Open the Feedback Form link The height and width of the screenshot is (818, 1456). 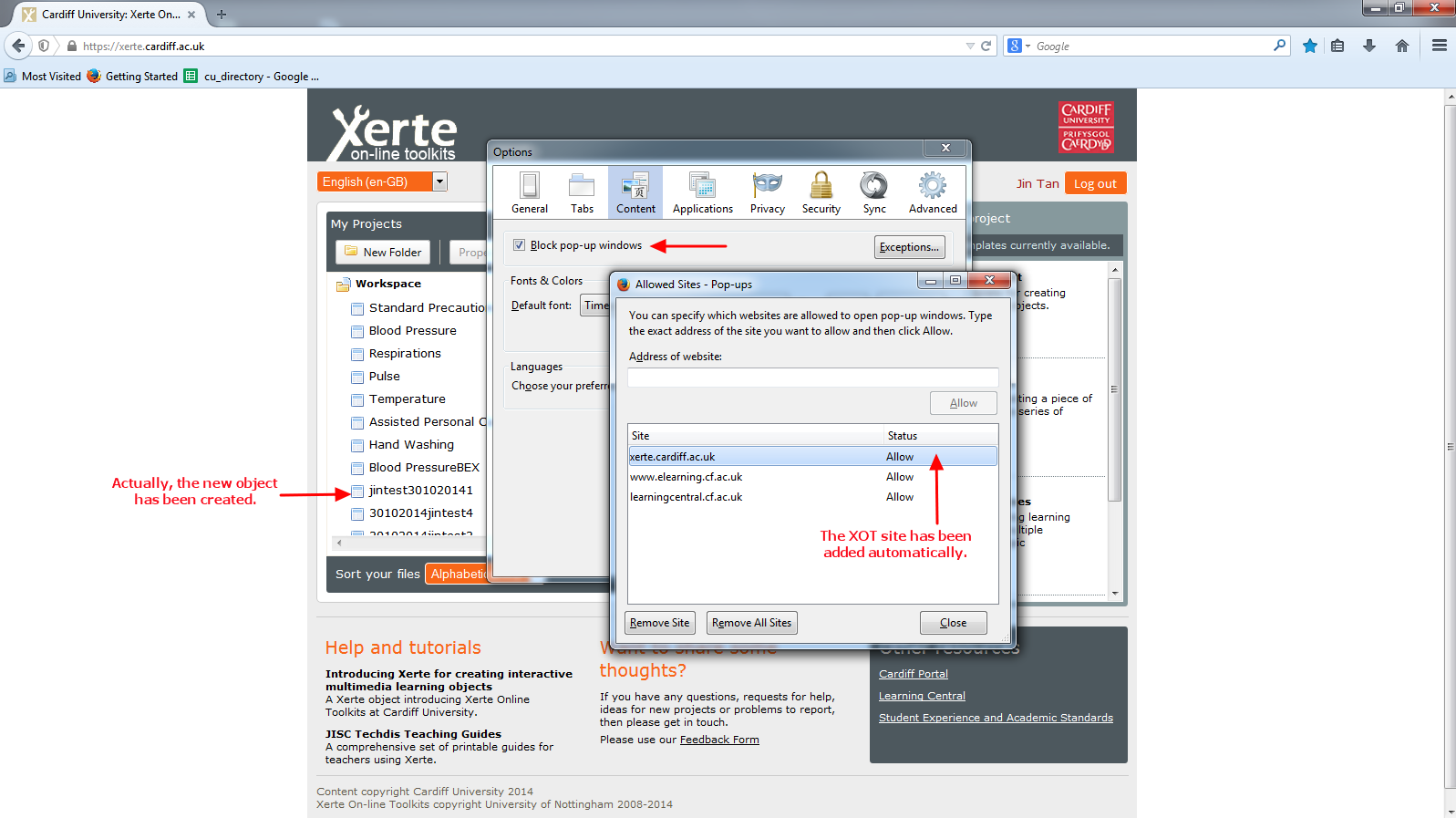(x=719, y=740)
